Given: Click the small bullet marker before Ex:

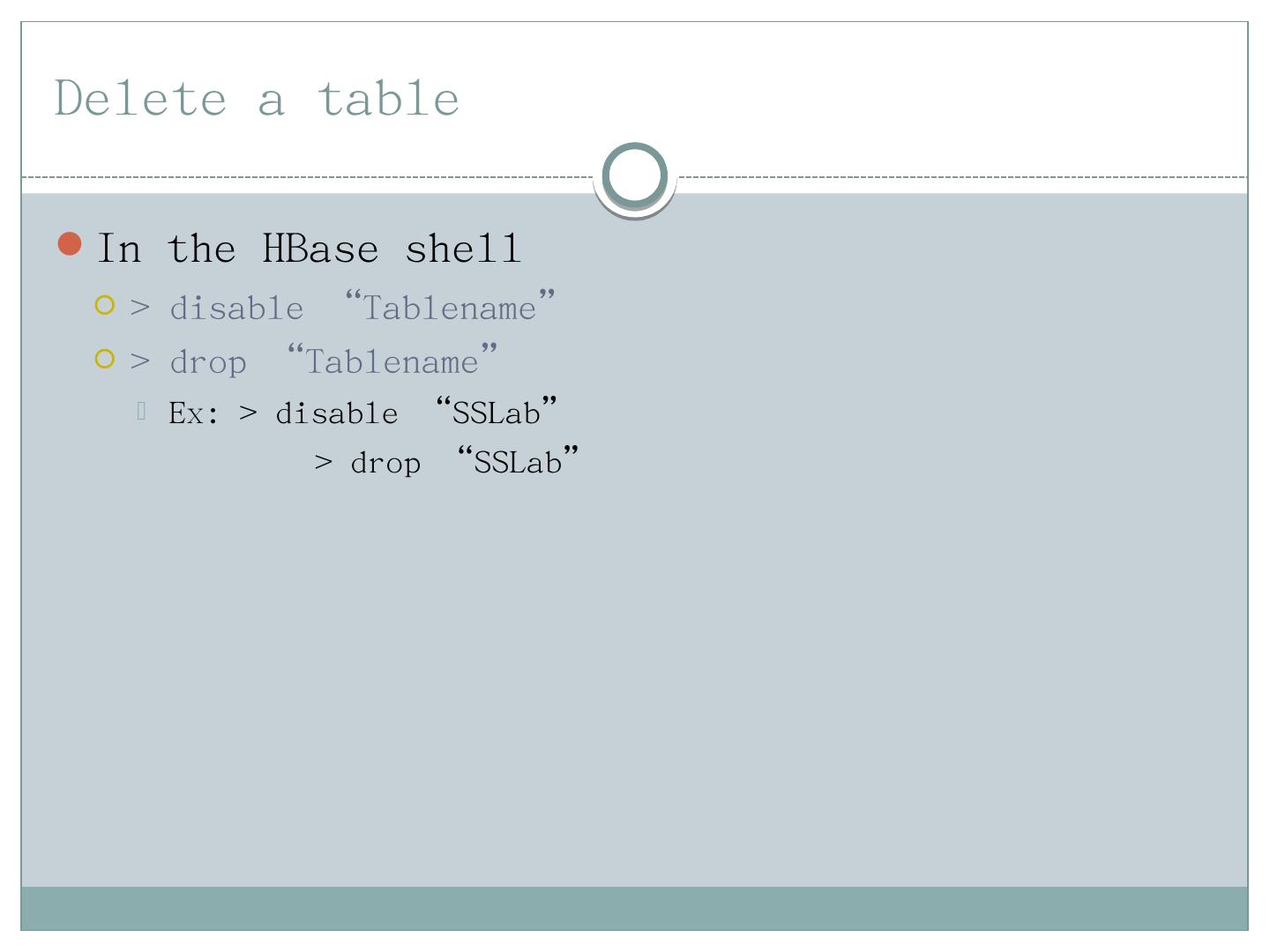Looking at the screenshot, I should pyautogui.click(x=141, y=410).
